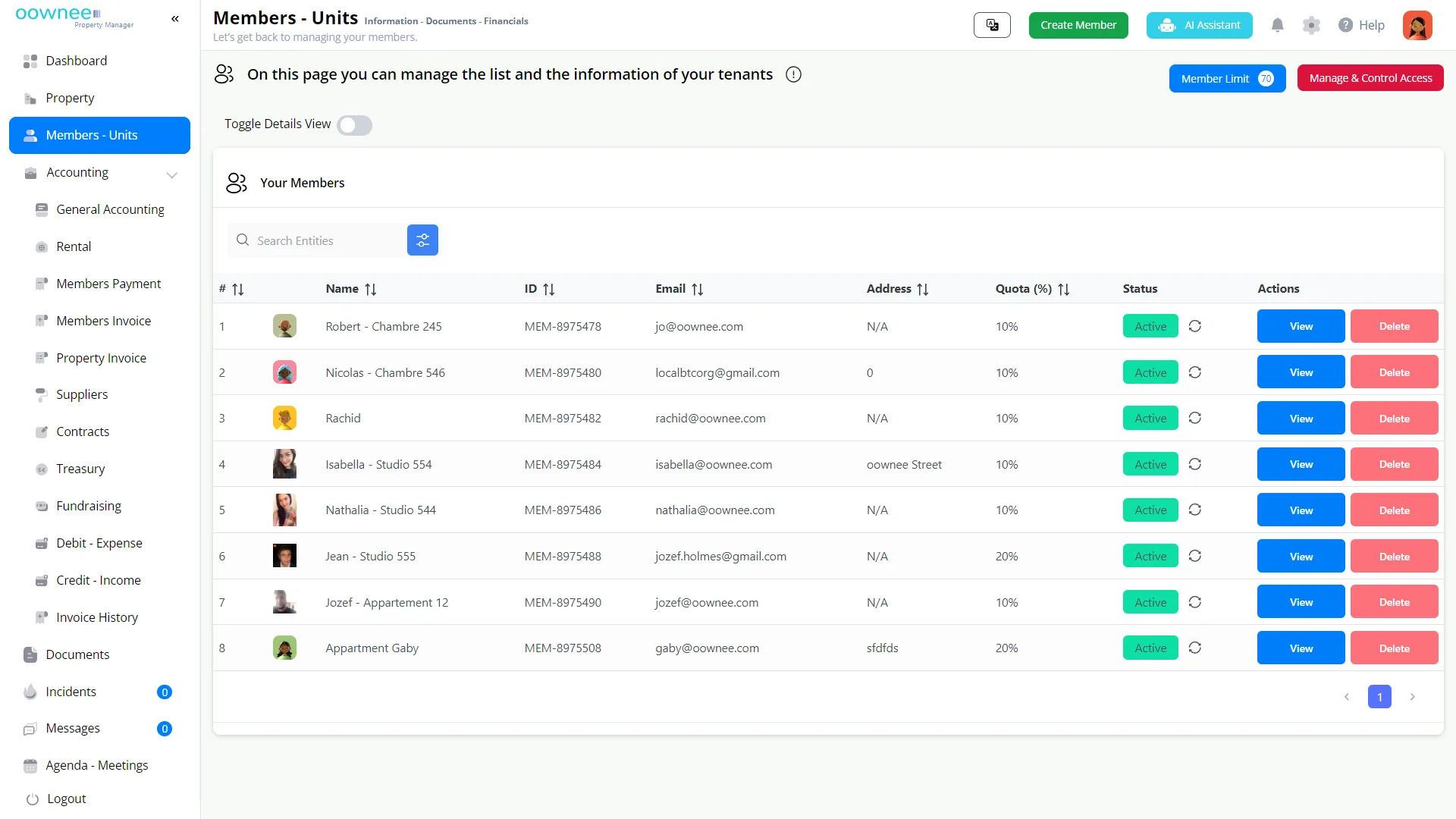Image resolution: width=1456 pixels, height=819 pixels.
Task: Open the Help link
Action: pos(1362,25)
